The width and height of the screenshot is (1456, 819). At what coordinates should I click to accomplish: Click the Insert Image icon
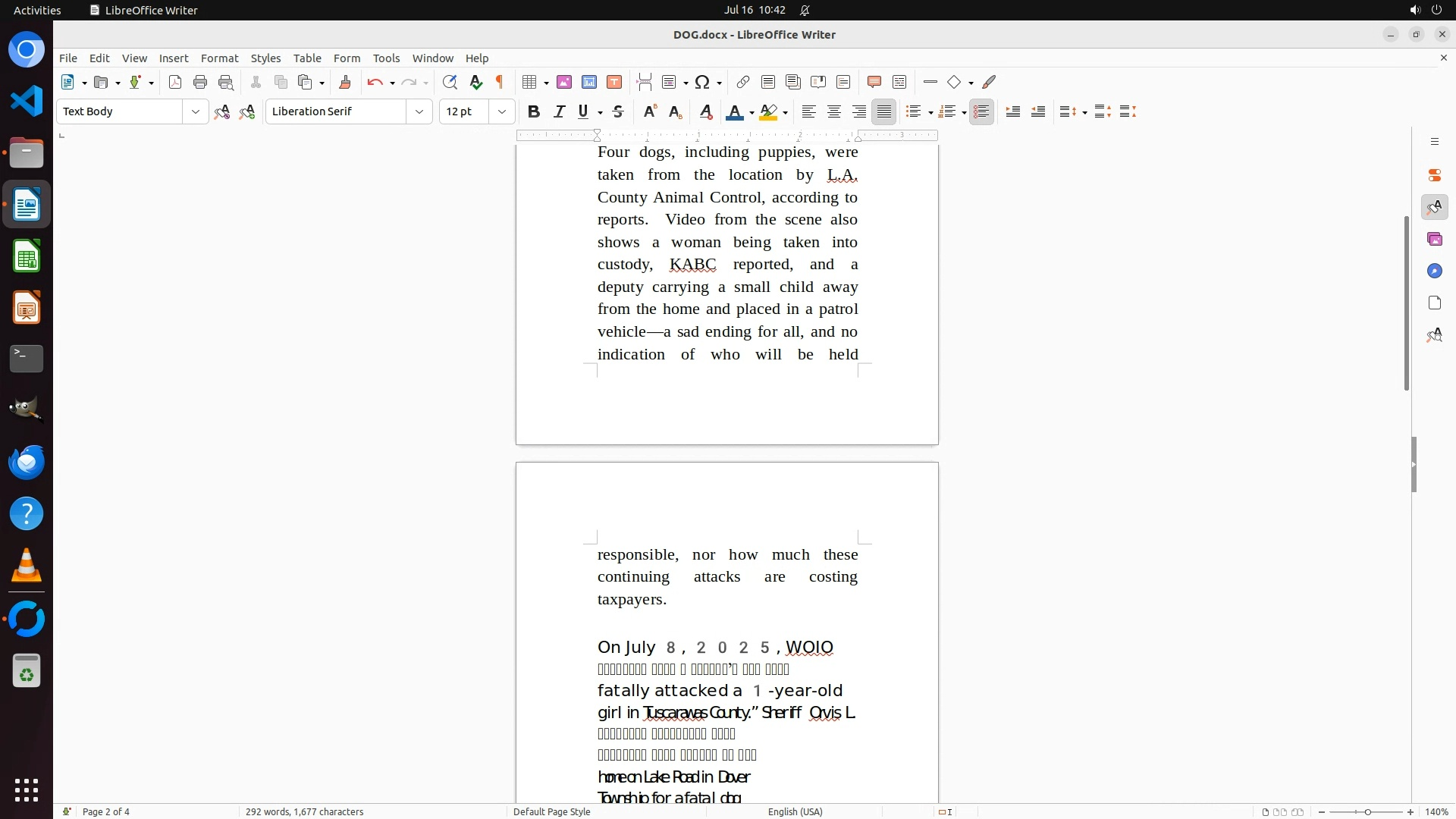point(564,83)
